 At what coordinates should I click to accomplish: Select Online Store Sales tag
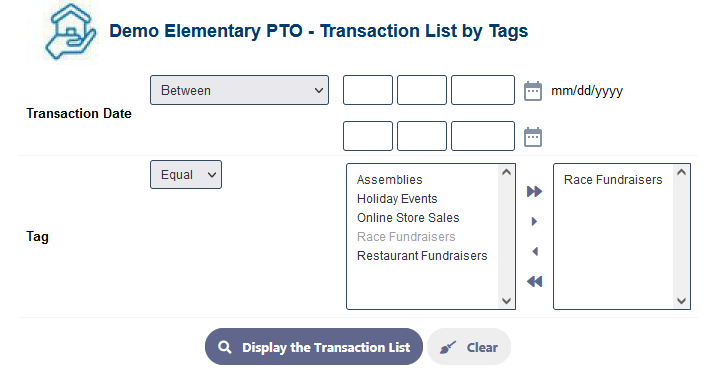(408, 218)
